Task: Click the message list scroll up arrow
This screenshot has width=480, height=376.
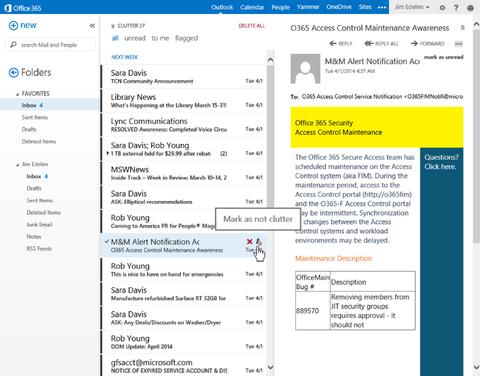Action: click(270, 60)
